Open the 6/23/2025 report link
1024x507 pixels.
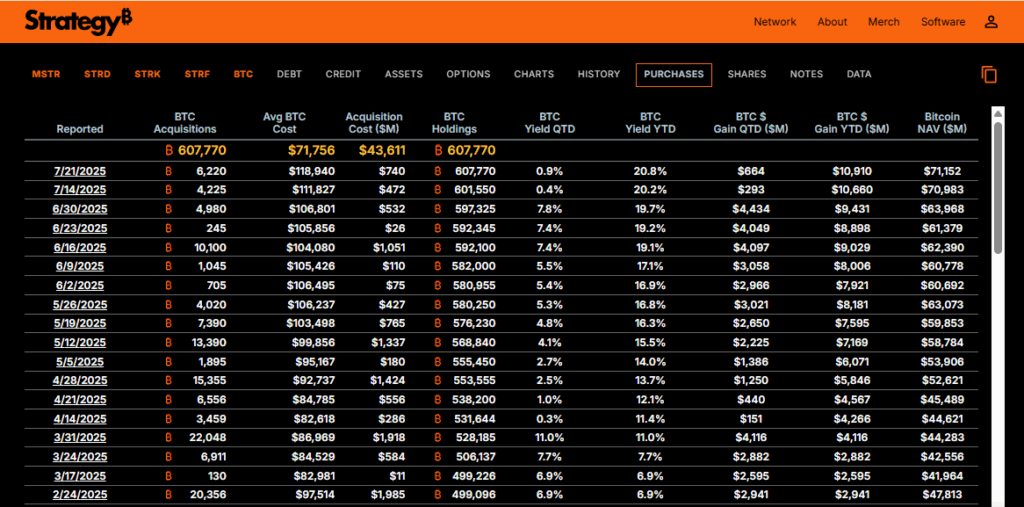point(80,229)
